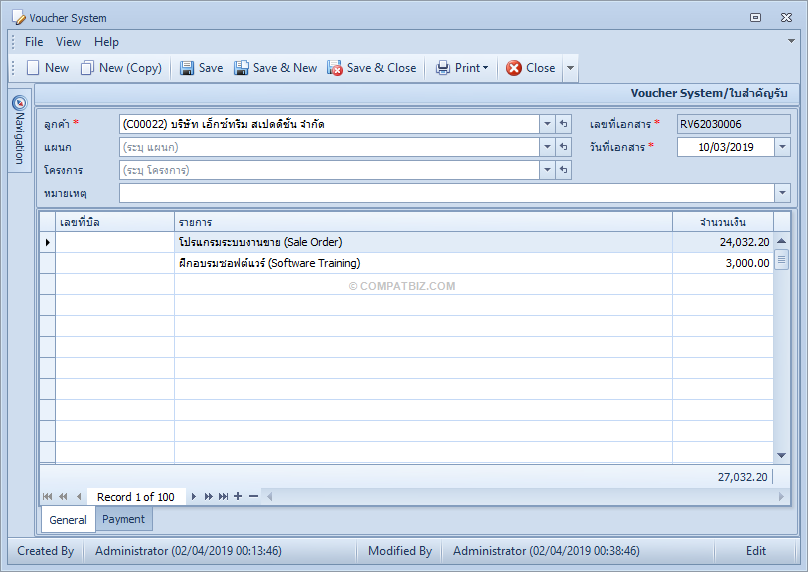This screenshot has width=808, height=572.
Task: Click Save & Close toolbar button
Action: tap(372, 68)
